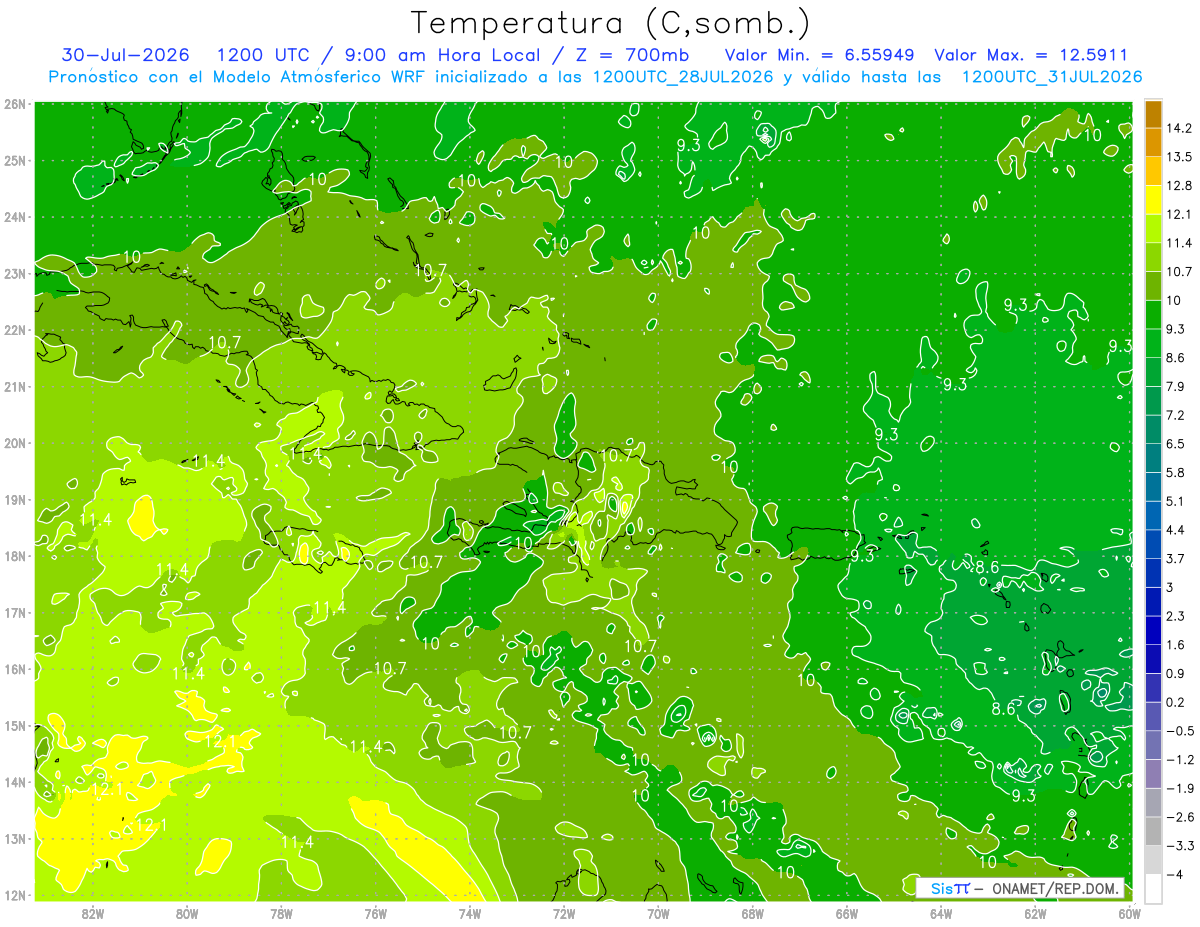Click the 26N latitude label
This screenshot has height=927, width=1200.
point(15,104)
